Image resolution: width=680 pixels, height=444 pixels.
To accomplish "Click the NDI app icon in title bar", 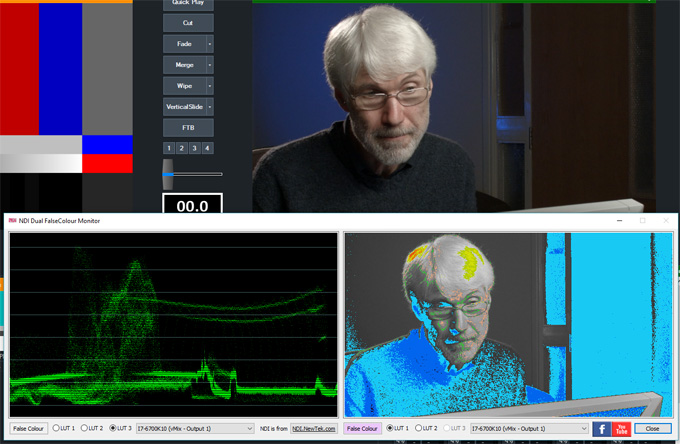I will coord(12,221).
